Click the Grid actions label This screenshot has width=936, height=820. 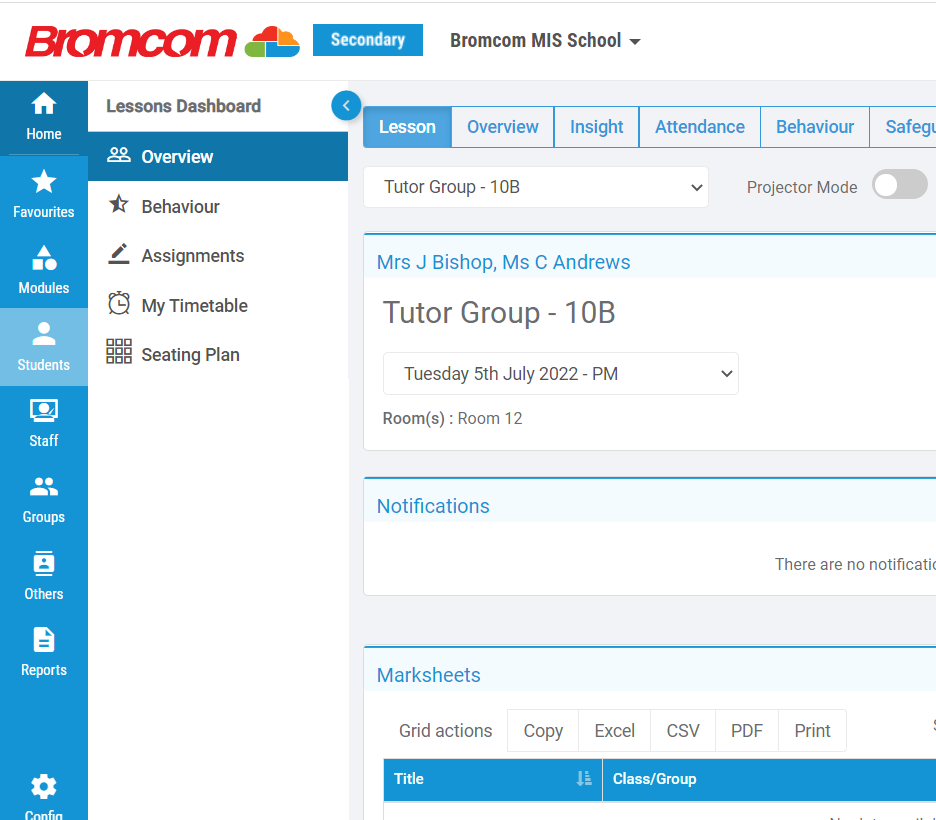coord(445,731)
